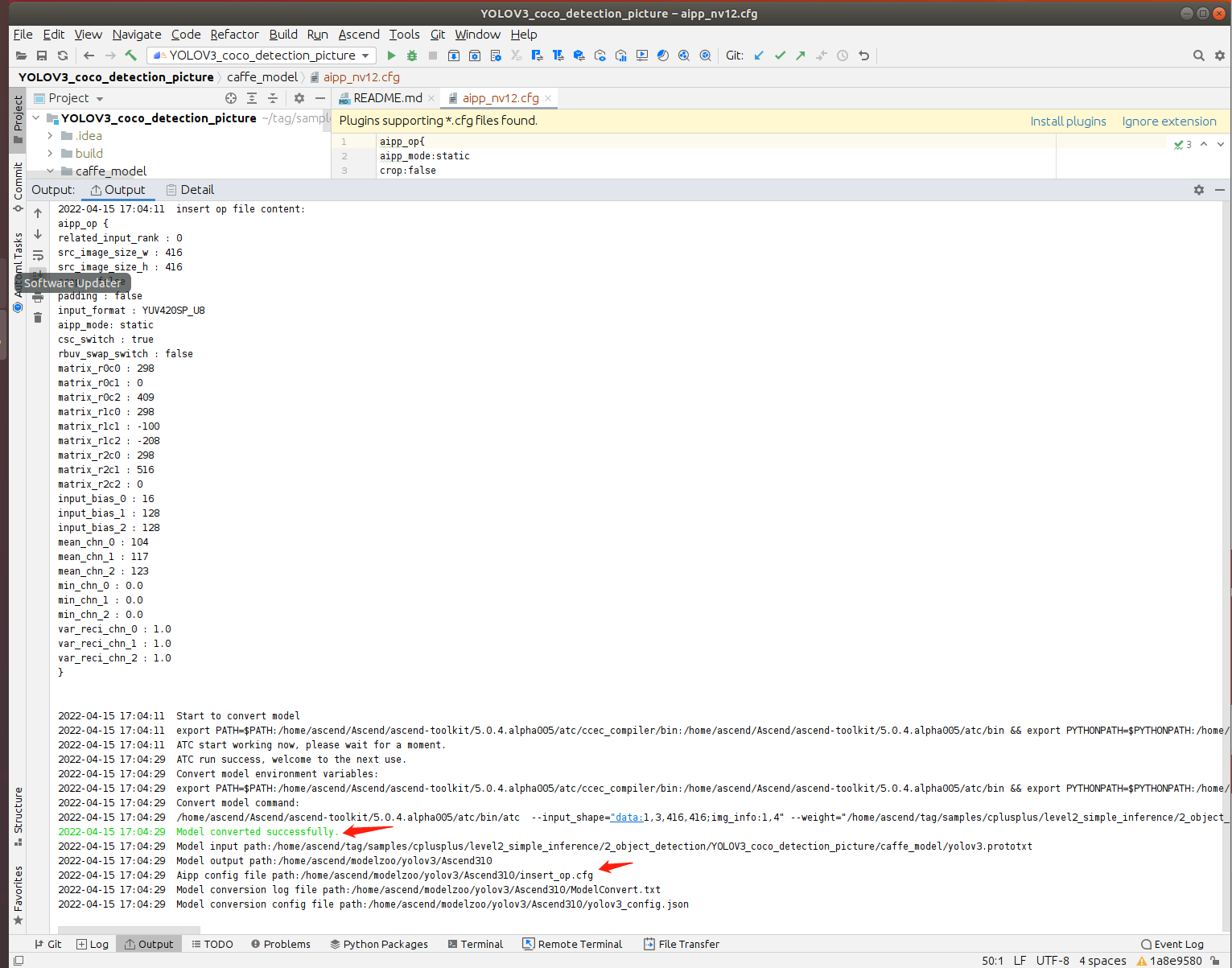Open the Ascend menu
The height and width of the screenshot is (968, 1232).
[359, 34]
